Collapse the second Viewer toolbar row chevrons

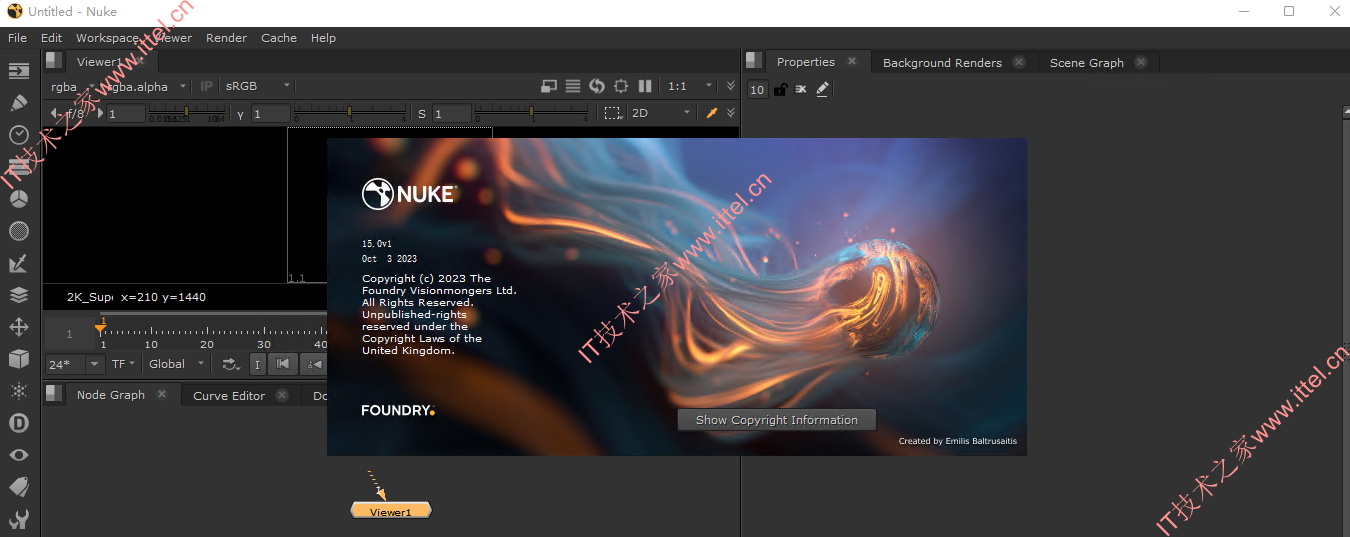click(731, 113)
